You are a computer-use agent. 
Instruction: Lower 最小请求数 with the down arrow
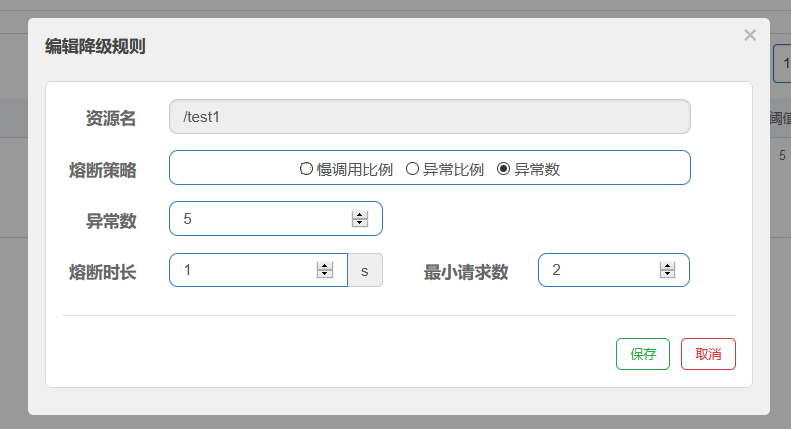[x=667, y=275]
